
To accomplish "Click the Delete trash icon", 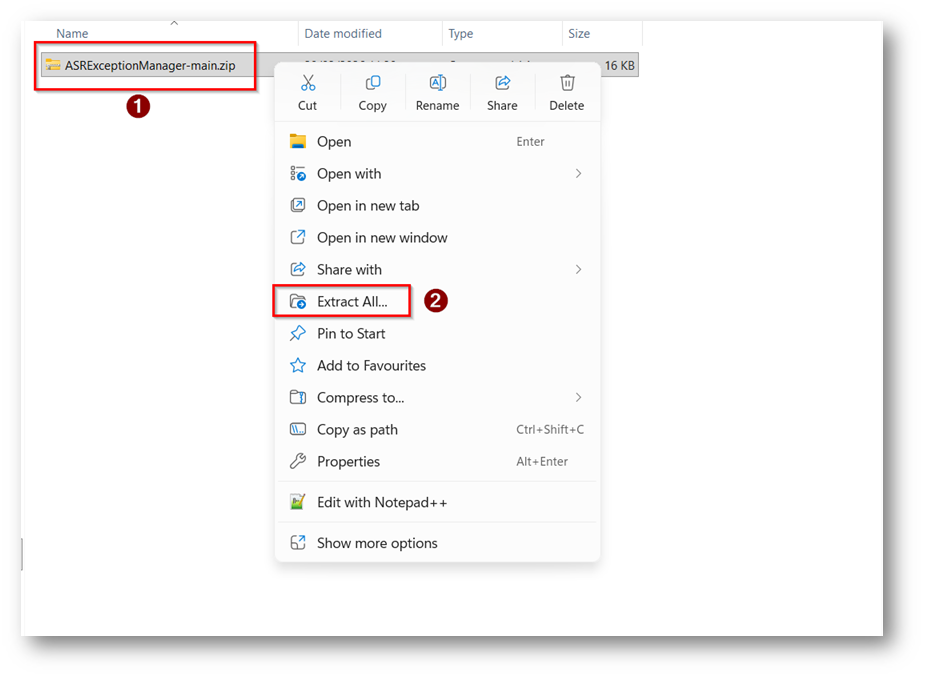I will pos(566,83).
